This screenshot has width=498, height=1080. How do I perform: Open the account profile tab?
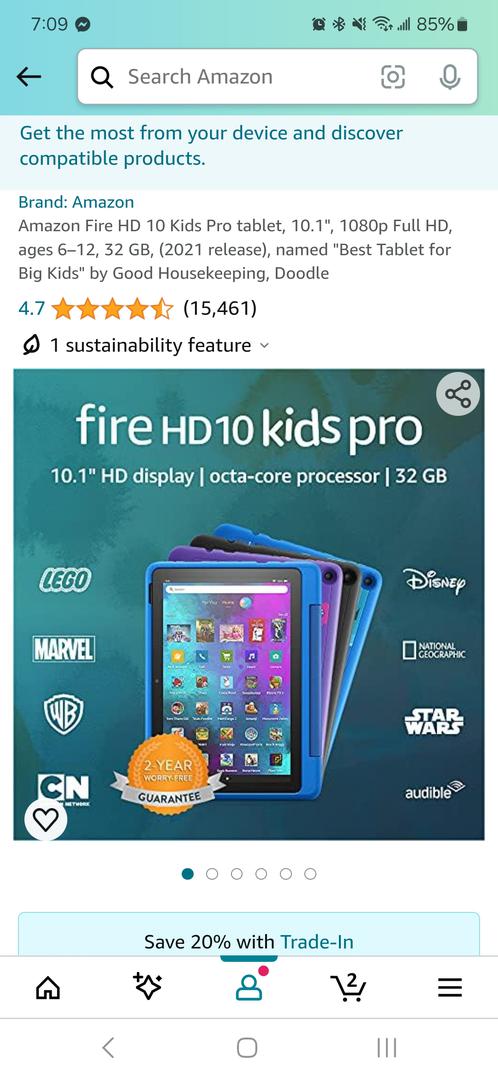(x=249, y=988)
